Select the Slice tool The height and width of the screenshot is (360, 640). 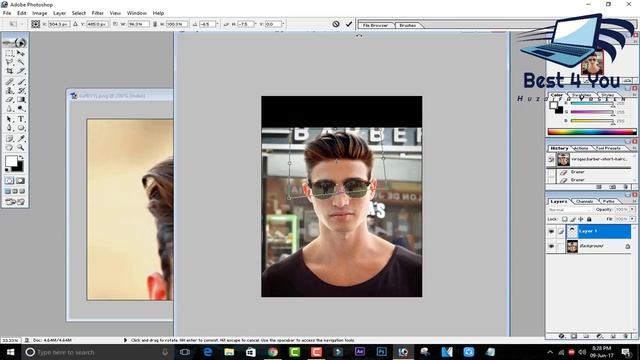click(x=21, y=71)
